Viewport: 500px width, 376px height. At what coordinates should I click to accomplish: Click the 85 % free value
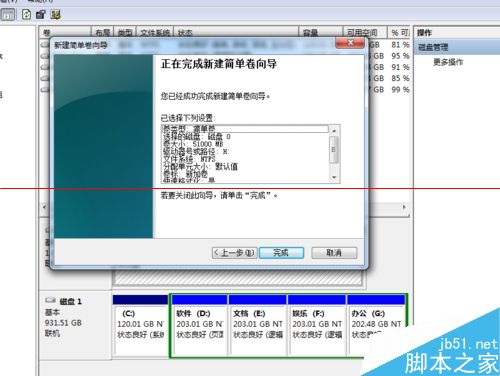click(400, 78)
